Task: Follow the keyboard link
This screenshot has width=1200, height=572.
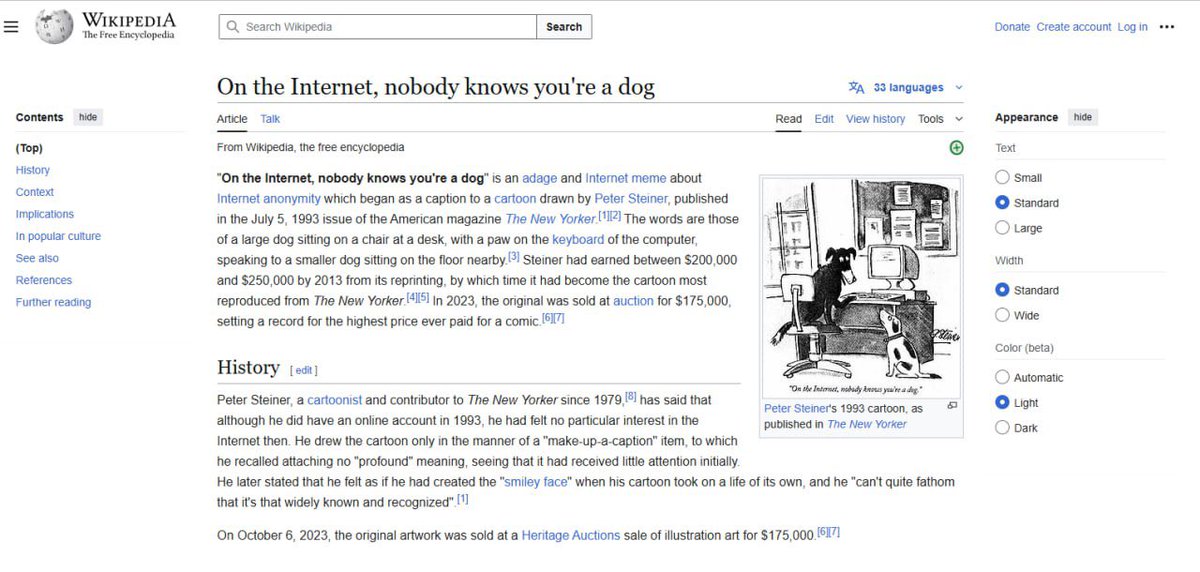Action: coord(578,240)
